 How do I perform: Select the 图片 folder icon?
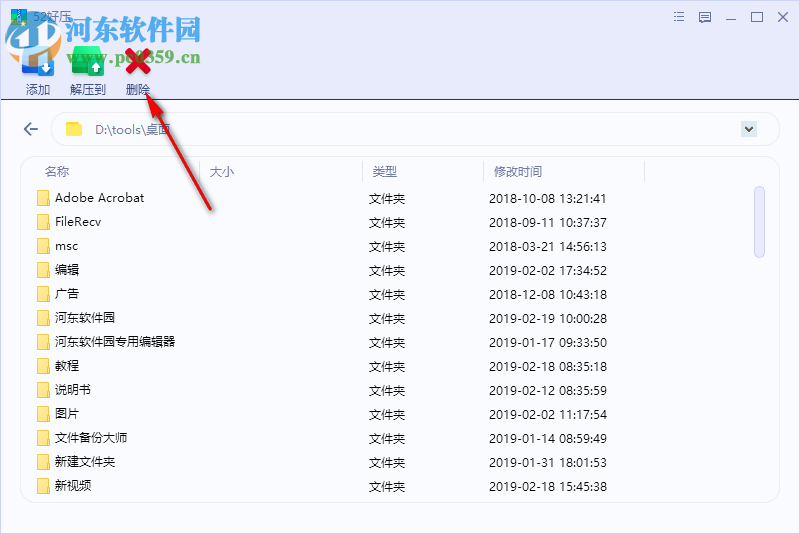[x=43, y=414]
